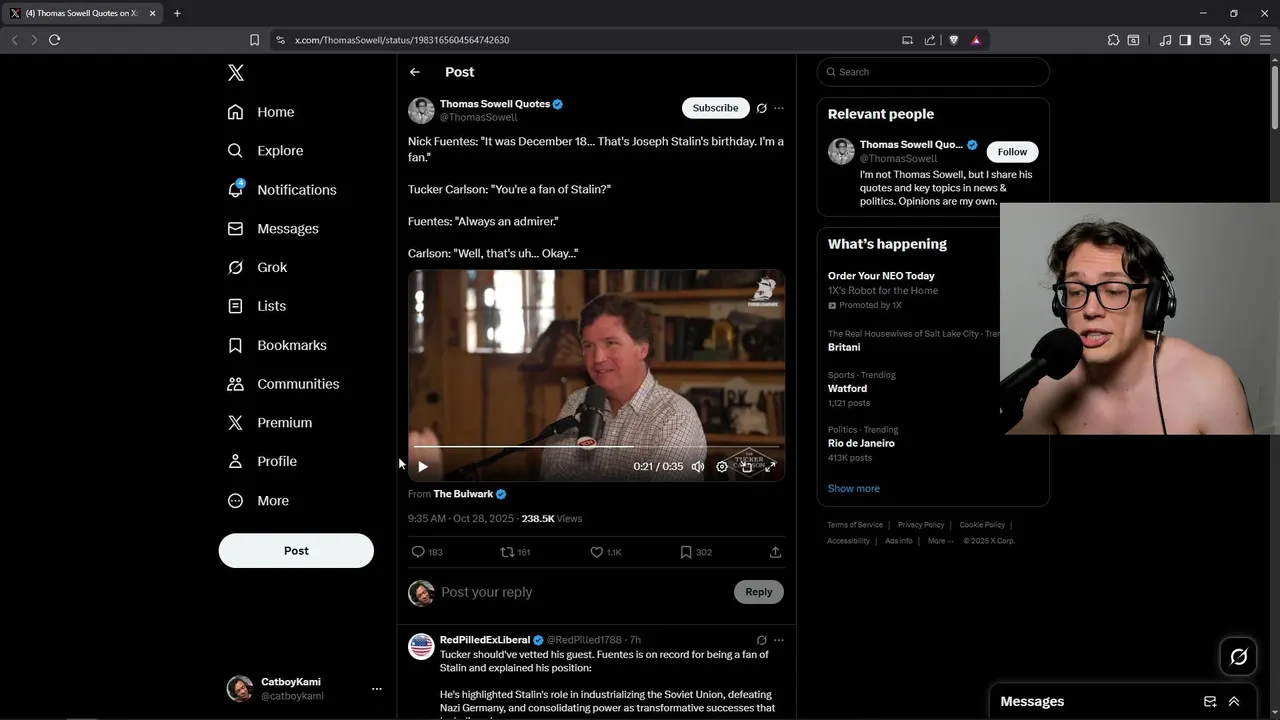
Task: Expand the footer More menu
Action: [940, 541]
